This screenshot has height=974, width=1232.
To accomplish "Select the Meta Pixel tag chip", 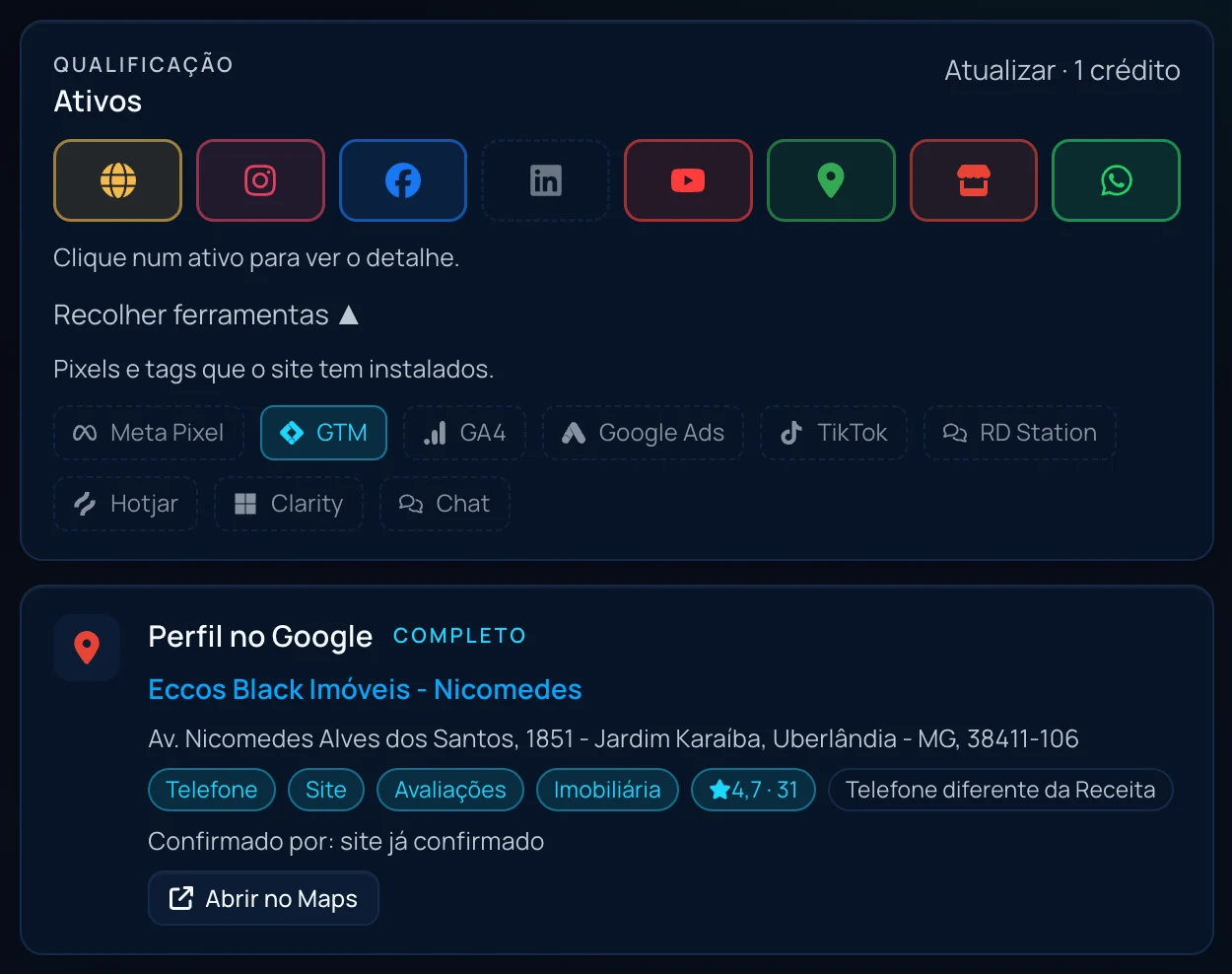I will [x=149, y=433].
